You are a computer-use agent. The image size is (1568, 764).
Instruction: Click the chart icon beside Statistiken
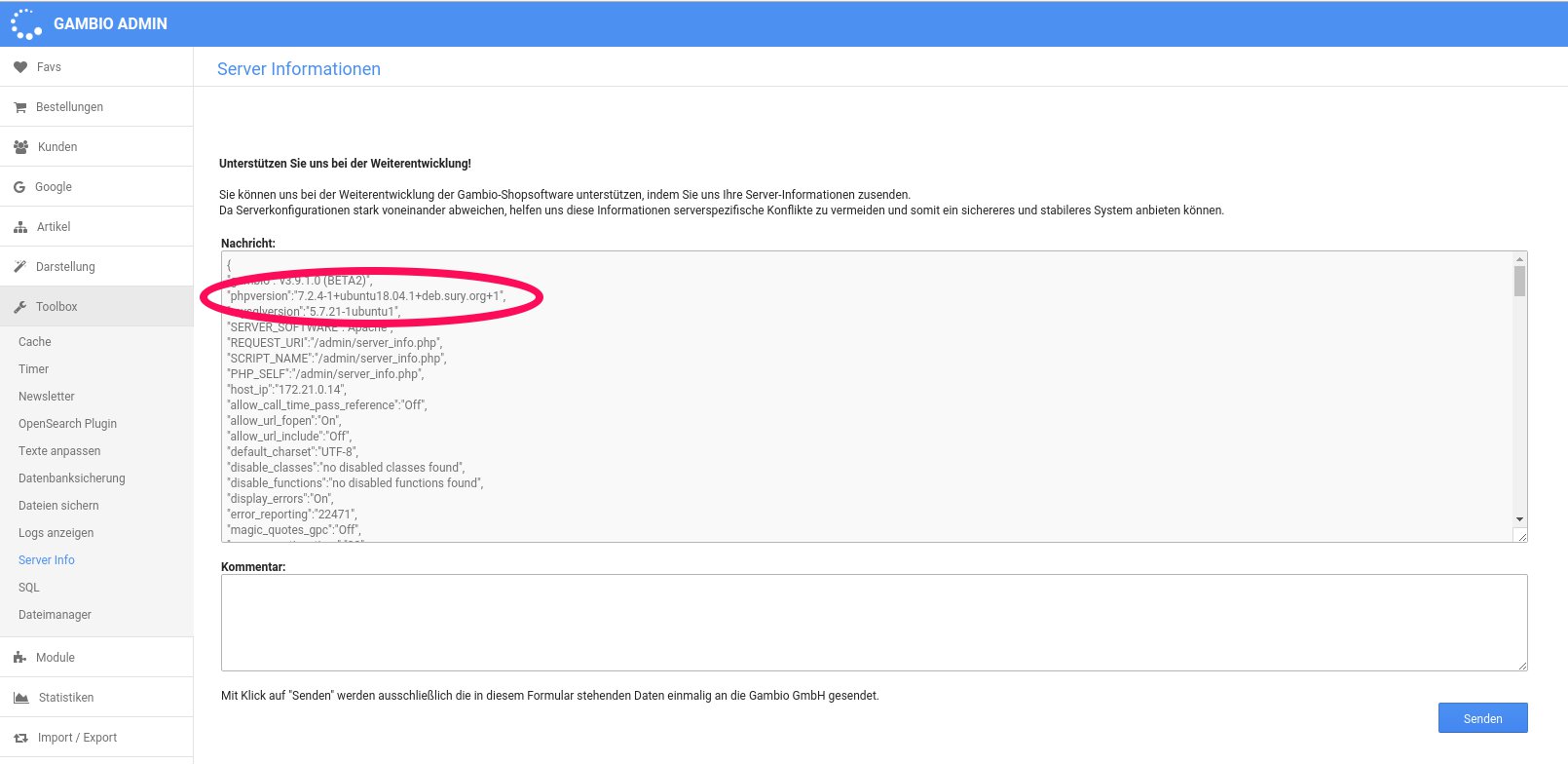(20, 698)
